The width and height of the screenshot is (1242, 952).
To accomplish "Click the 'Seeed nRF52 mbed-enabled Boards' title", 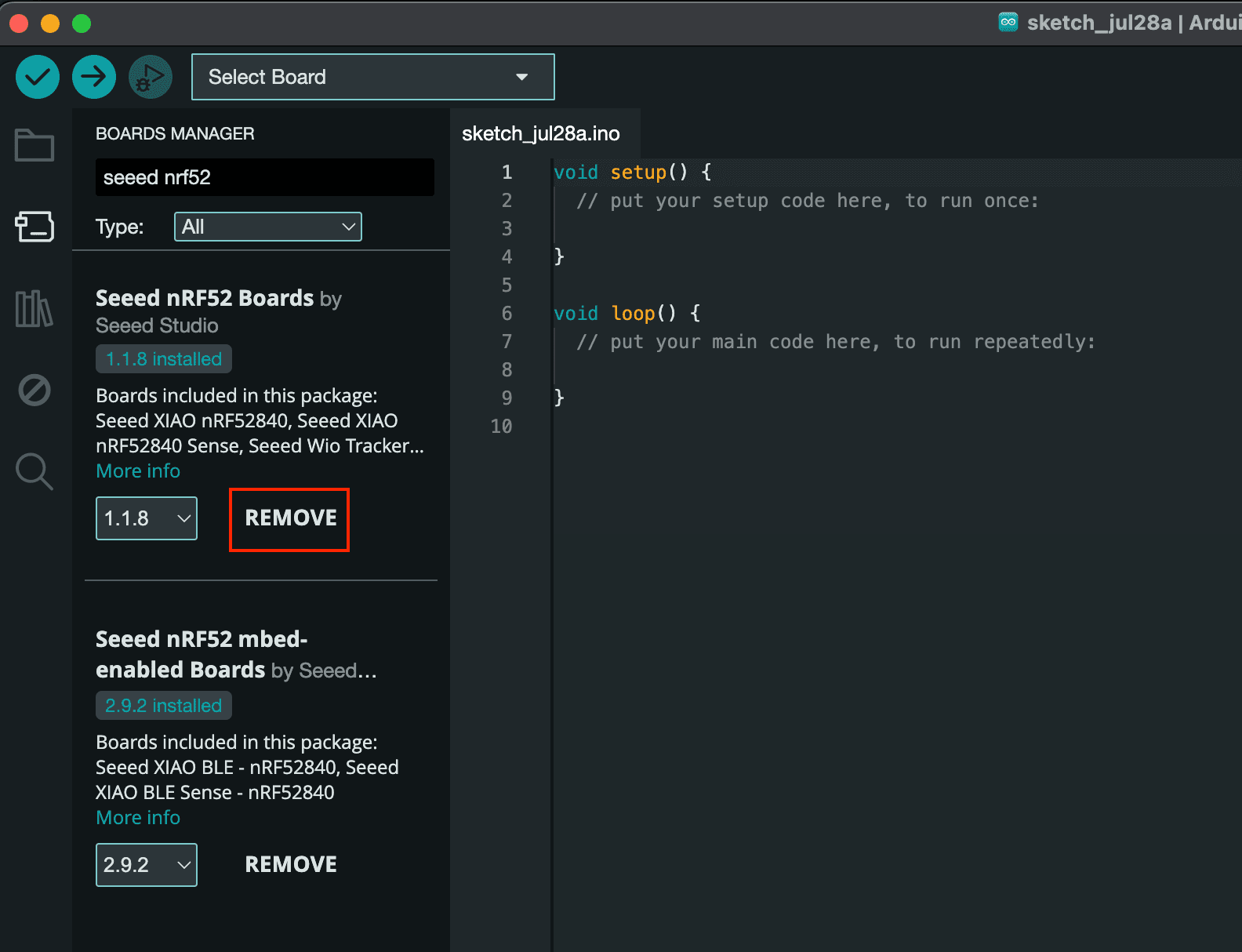I will tap(202, 654).
